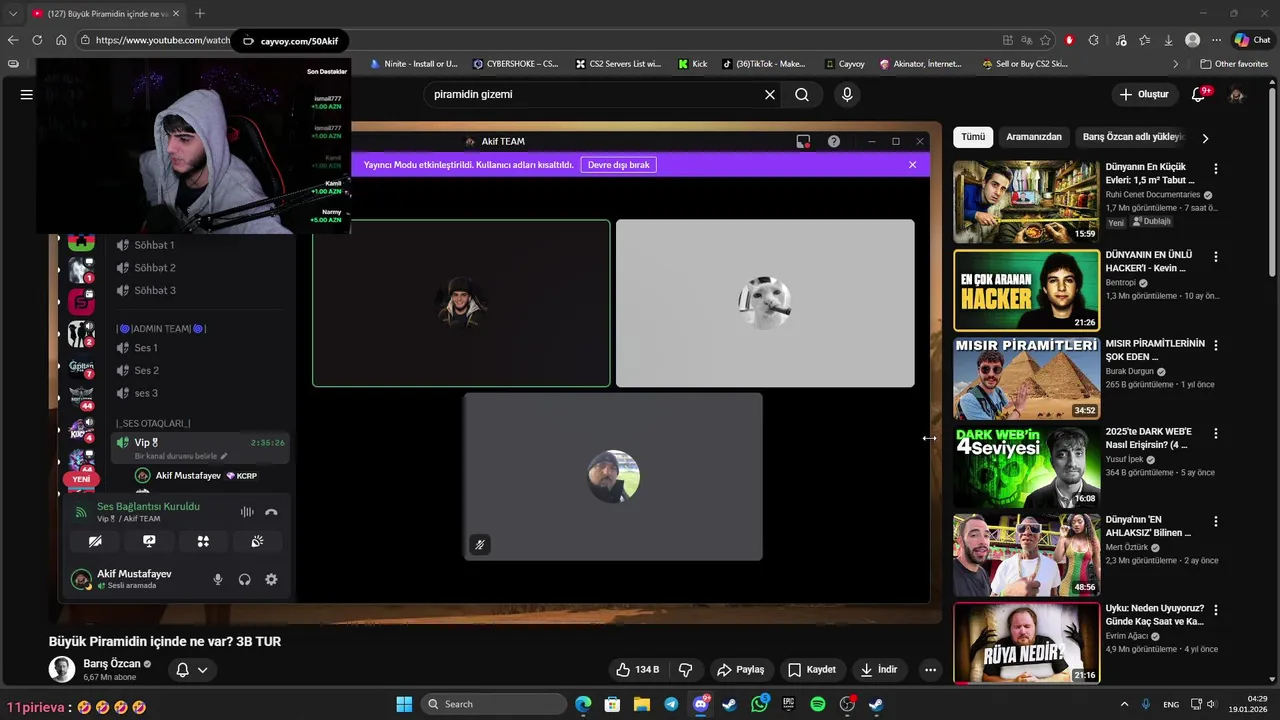
Task: Open Discord activities button
Action: point(203,541)
